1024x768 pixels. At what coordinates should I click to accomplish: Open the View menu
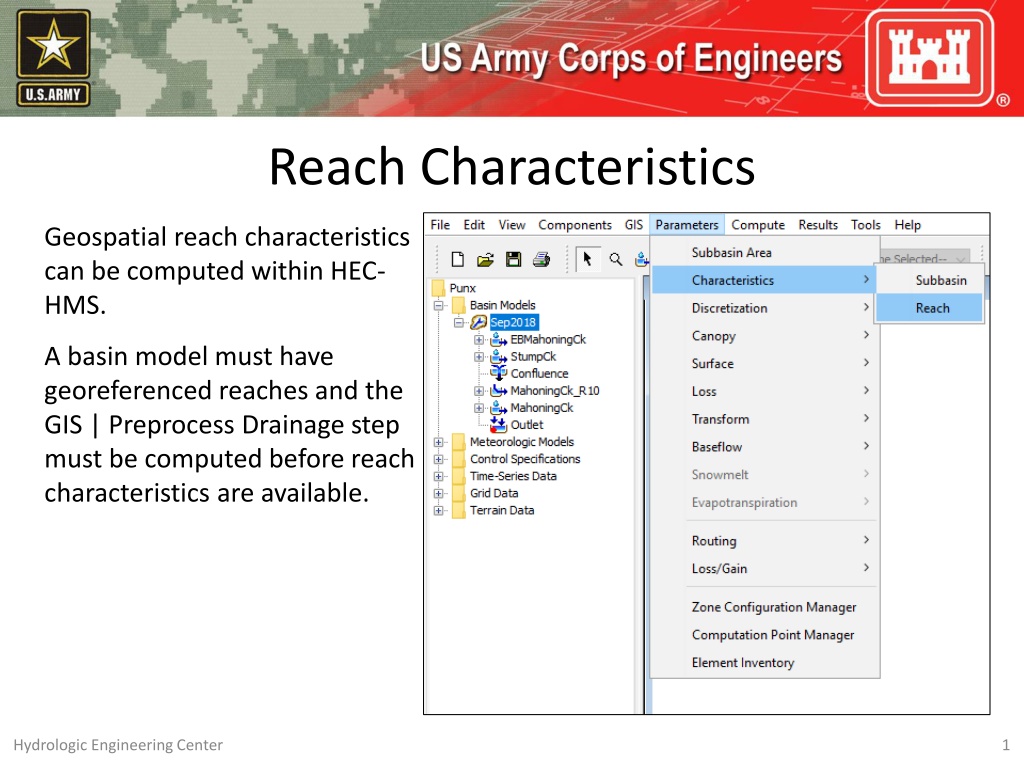pos(512,225)
